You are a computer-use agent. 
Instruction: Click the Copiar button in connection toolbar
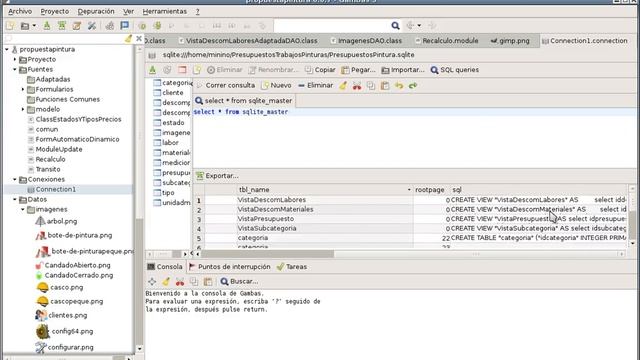coord(320,70)
